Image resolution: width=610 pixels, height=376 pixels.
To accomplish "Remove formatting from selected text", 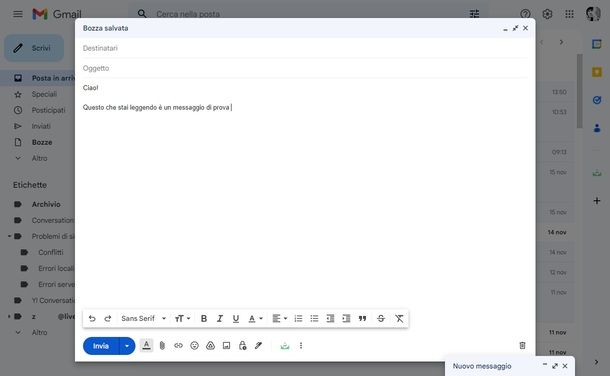I will pos(399,318).
